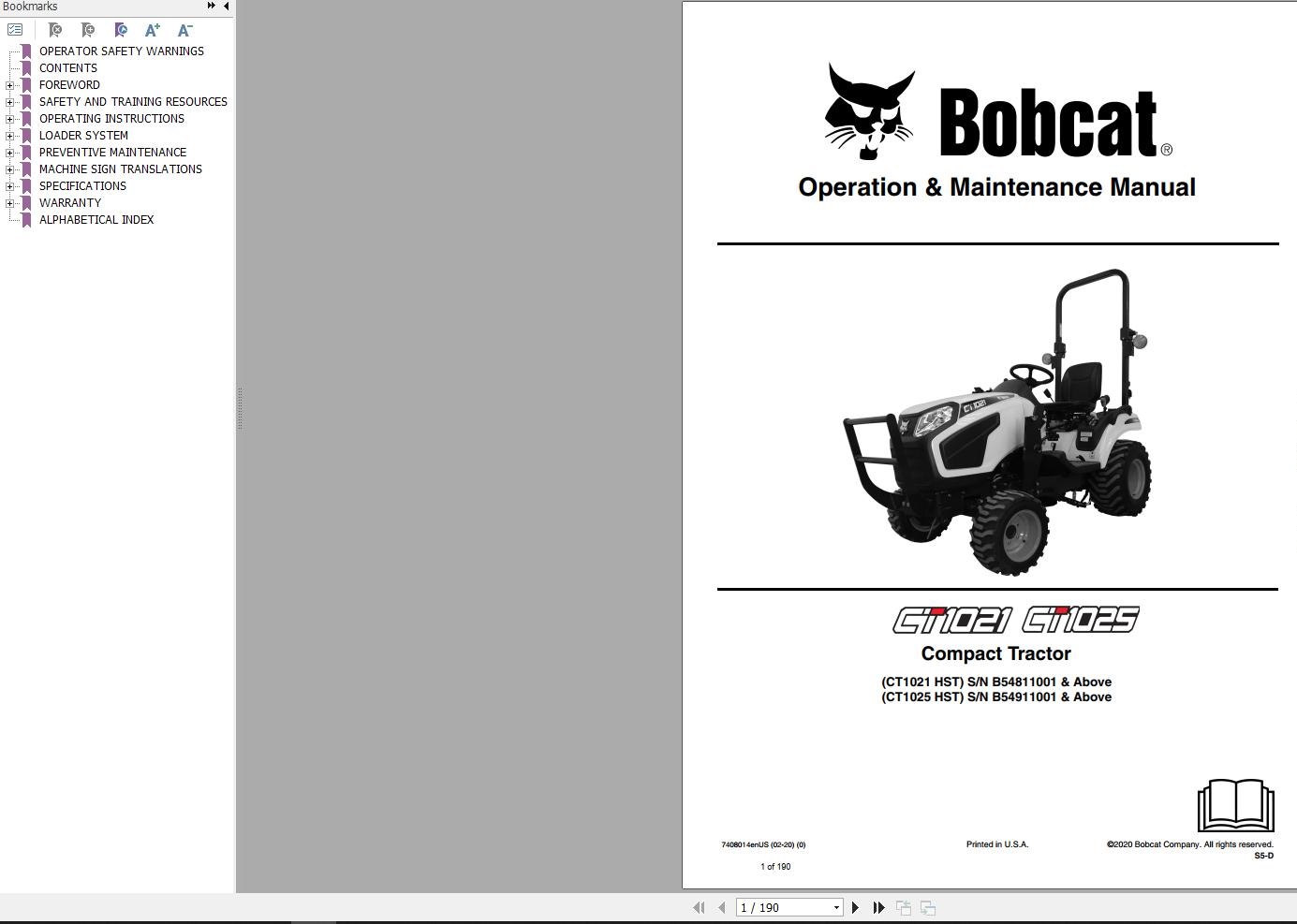Click the CT1025 HST serial number line
The height and width of the screenshot is (924, 1297).
(x=996, y=697)
